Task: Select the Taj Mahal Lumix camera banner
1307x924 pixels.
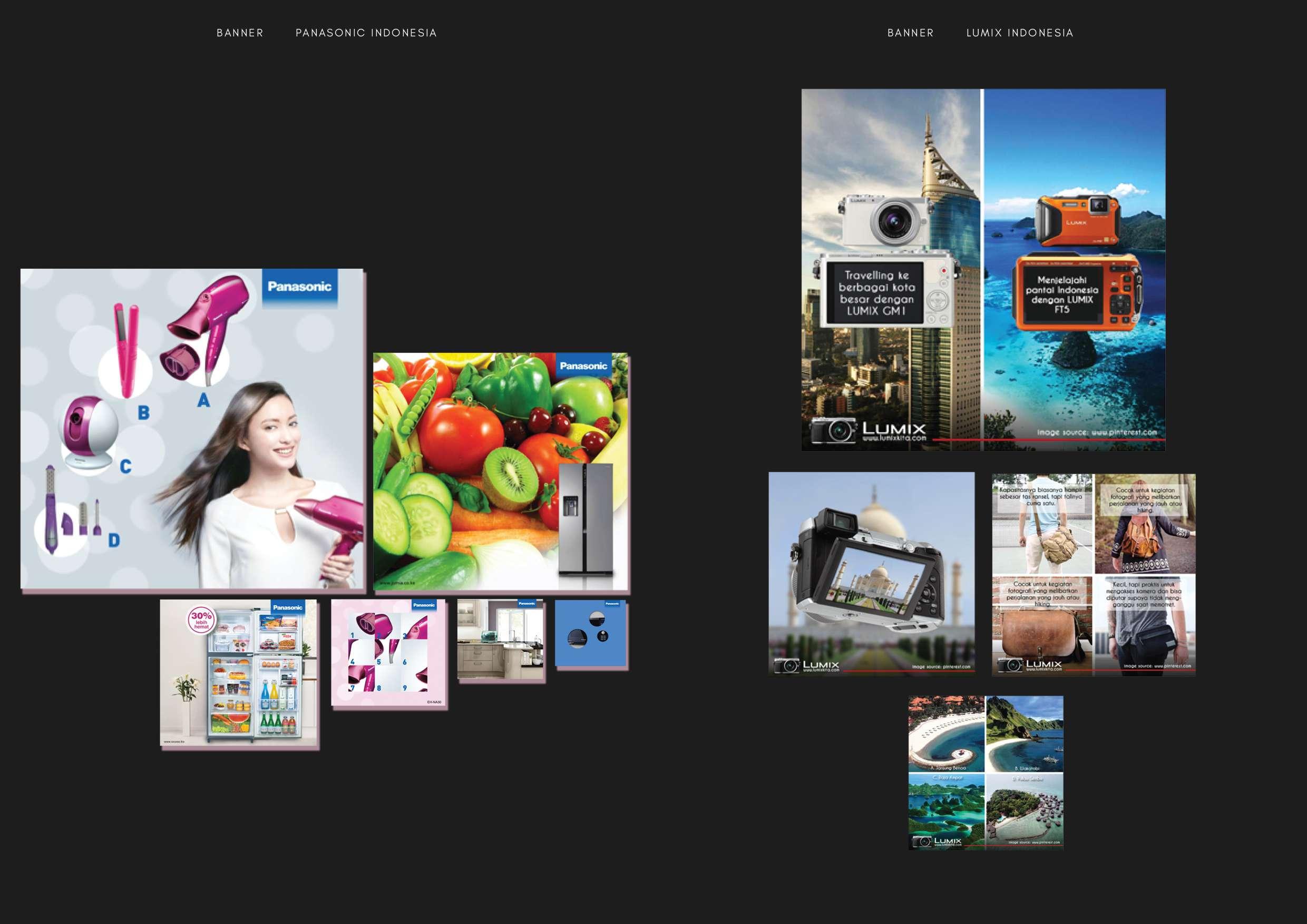Action: [871, 573]
